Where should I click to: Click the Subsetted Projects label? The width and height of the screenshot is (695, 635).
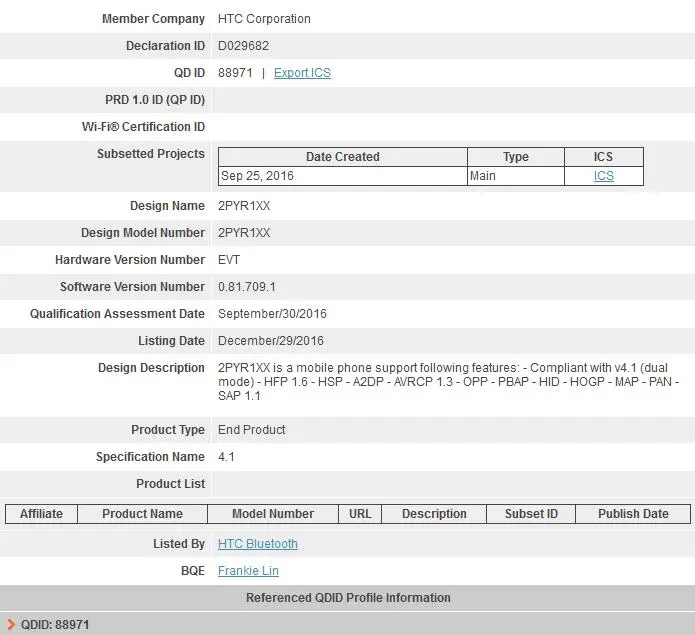click(151, 154)
